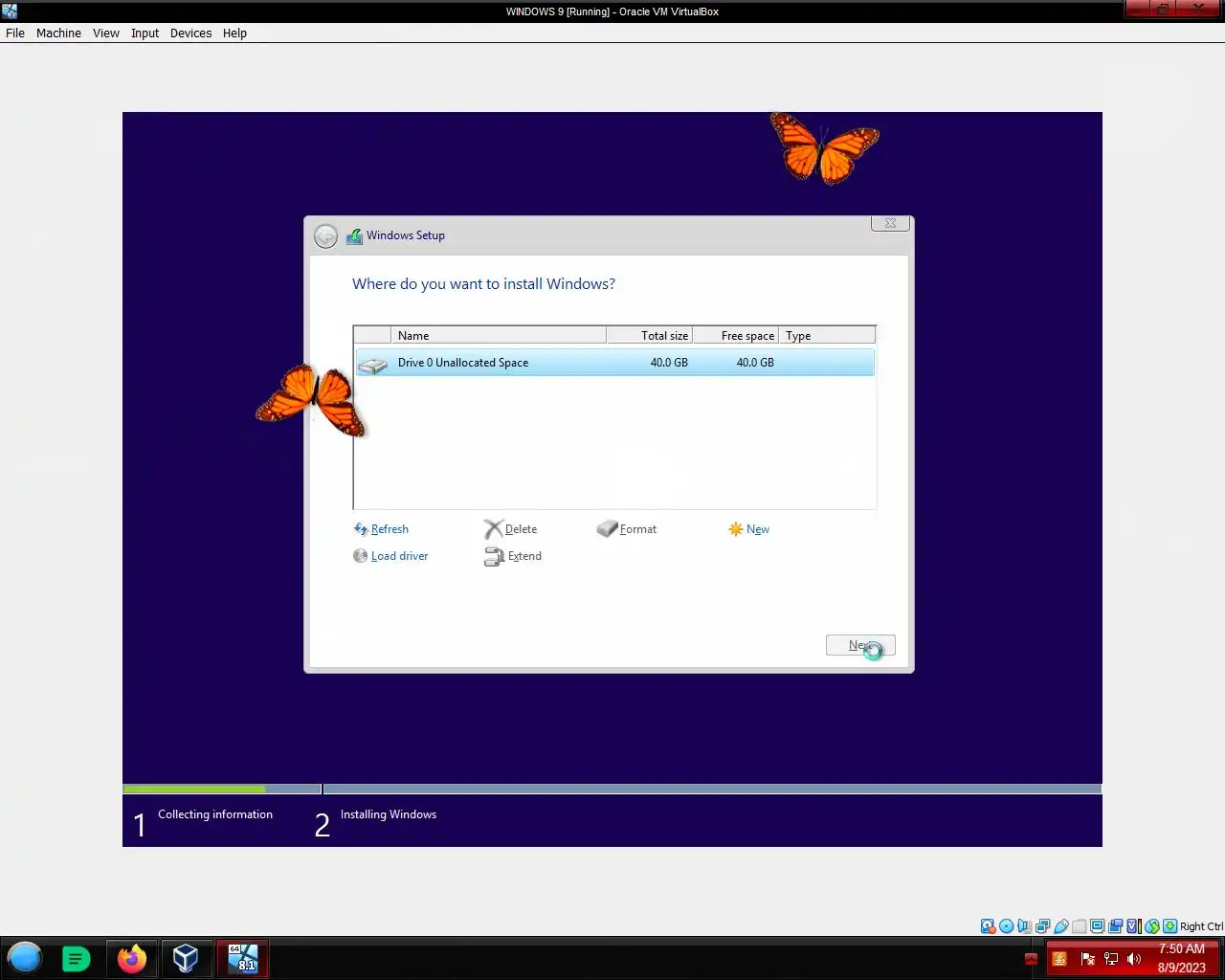This screenshot has height=980, width=1225.
Task: Open the Devices menu
Action: pyautogui.click(x=190, y=33)
